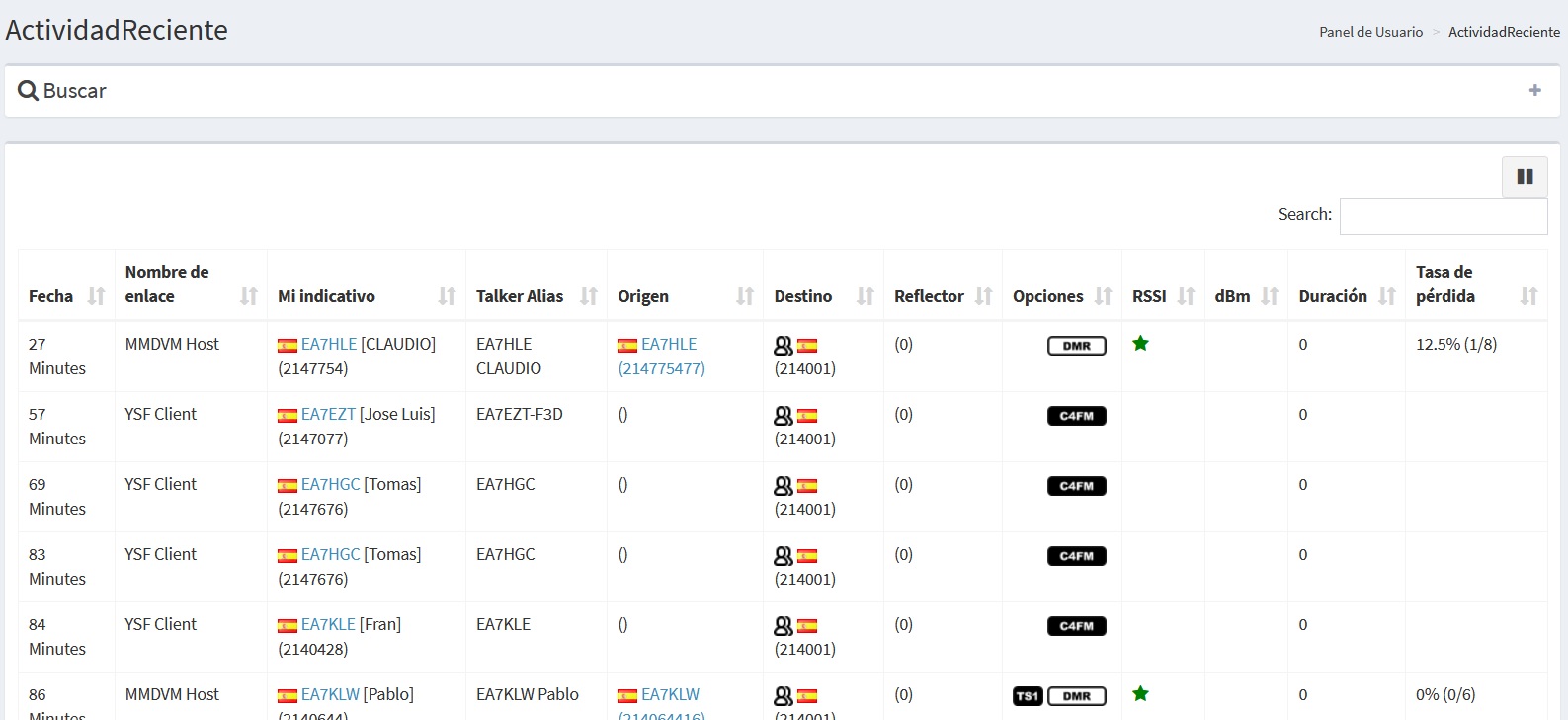
Task: Click the Buscar magnifier icon
Action: 28,91
